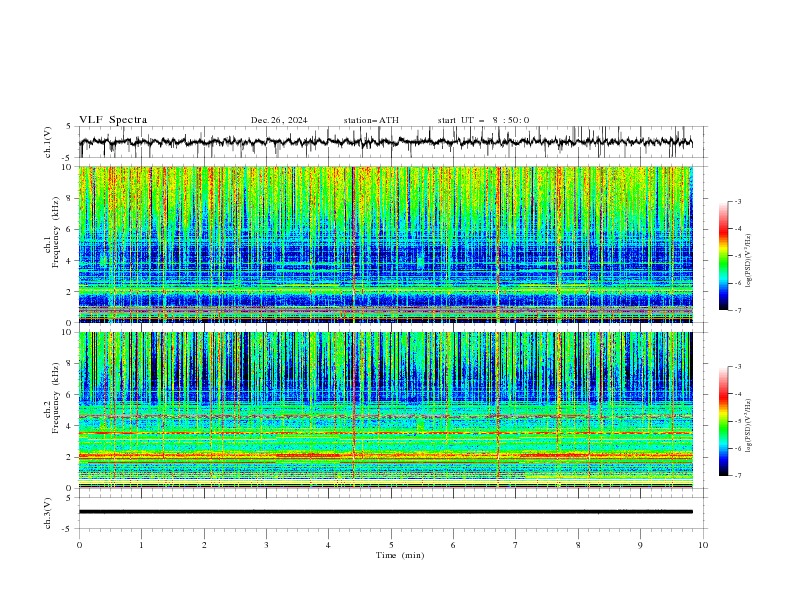This screenshot has width=792, height=612.
Task: Click the ch.2 log(PSD) colorbar label
Action: pyautogui.click(x=748, y=425)
